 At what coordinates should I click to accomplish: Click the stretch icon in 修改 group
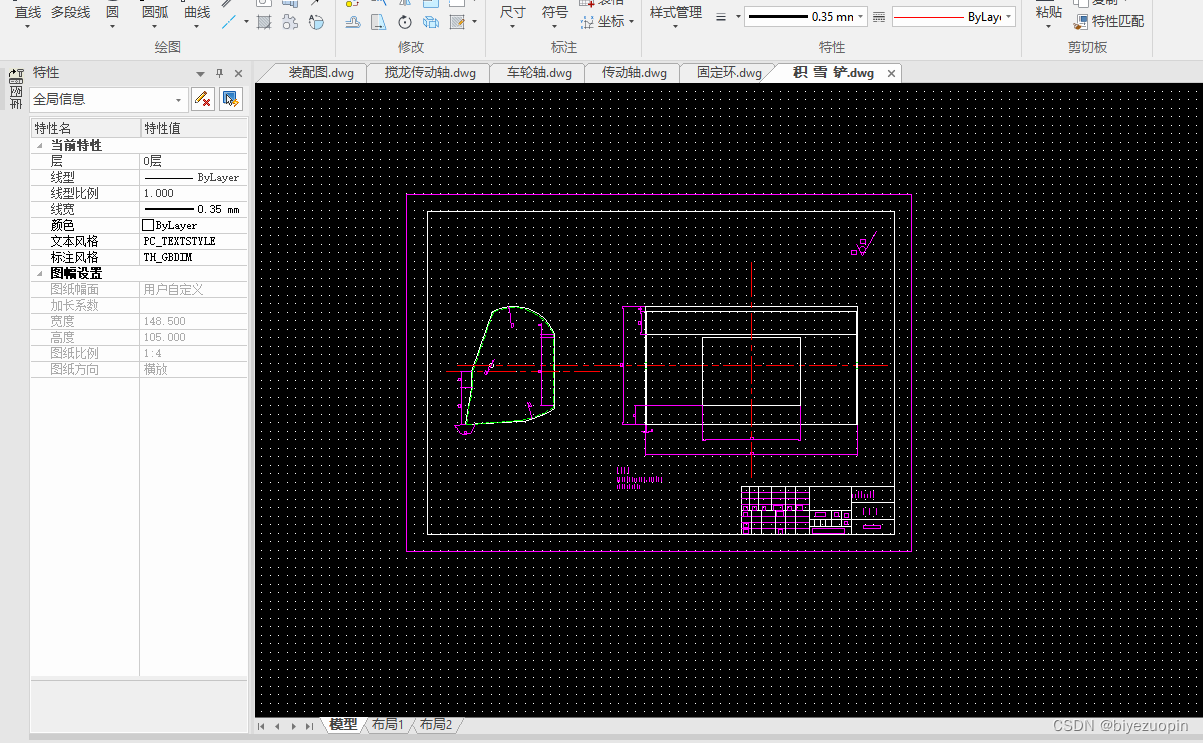click(x=354, y=21)
